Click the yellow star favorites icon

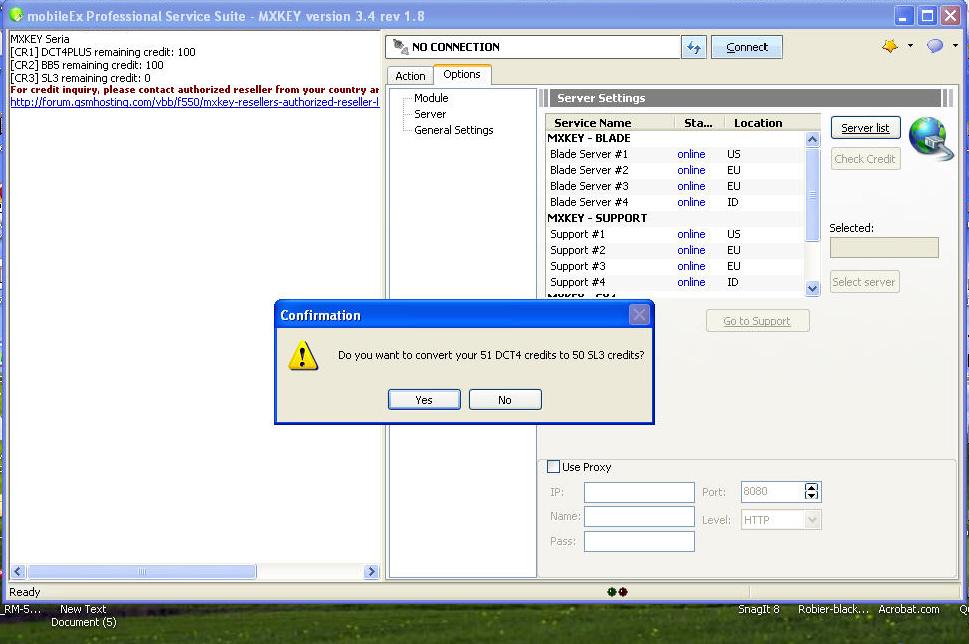click(889, 46)
